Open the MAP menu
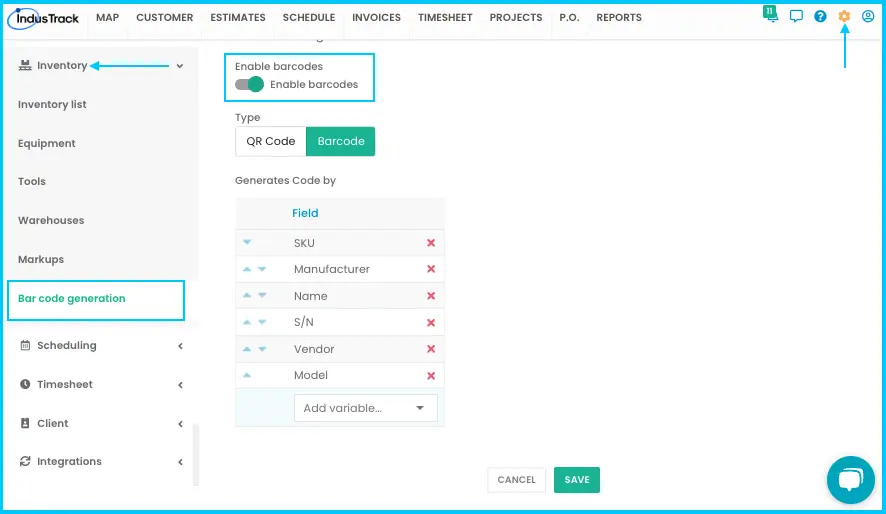 tap(107, 18)
